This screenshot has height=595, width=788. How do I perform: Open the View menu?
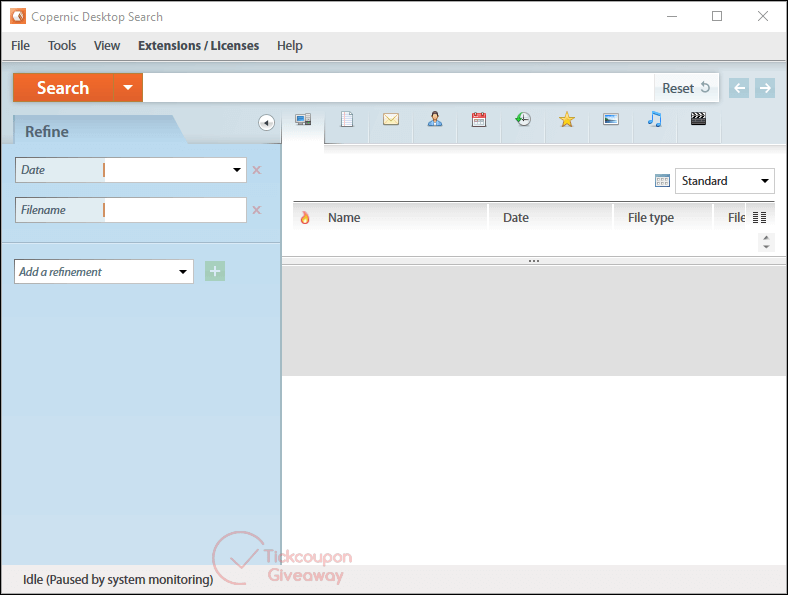(x=107, y=46)
